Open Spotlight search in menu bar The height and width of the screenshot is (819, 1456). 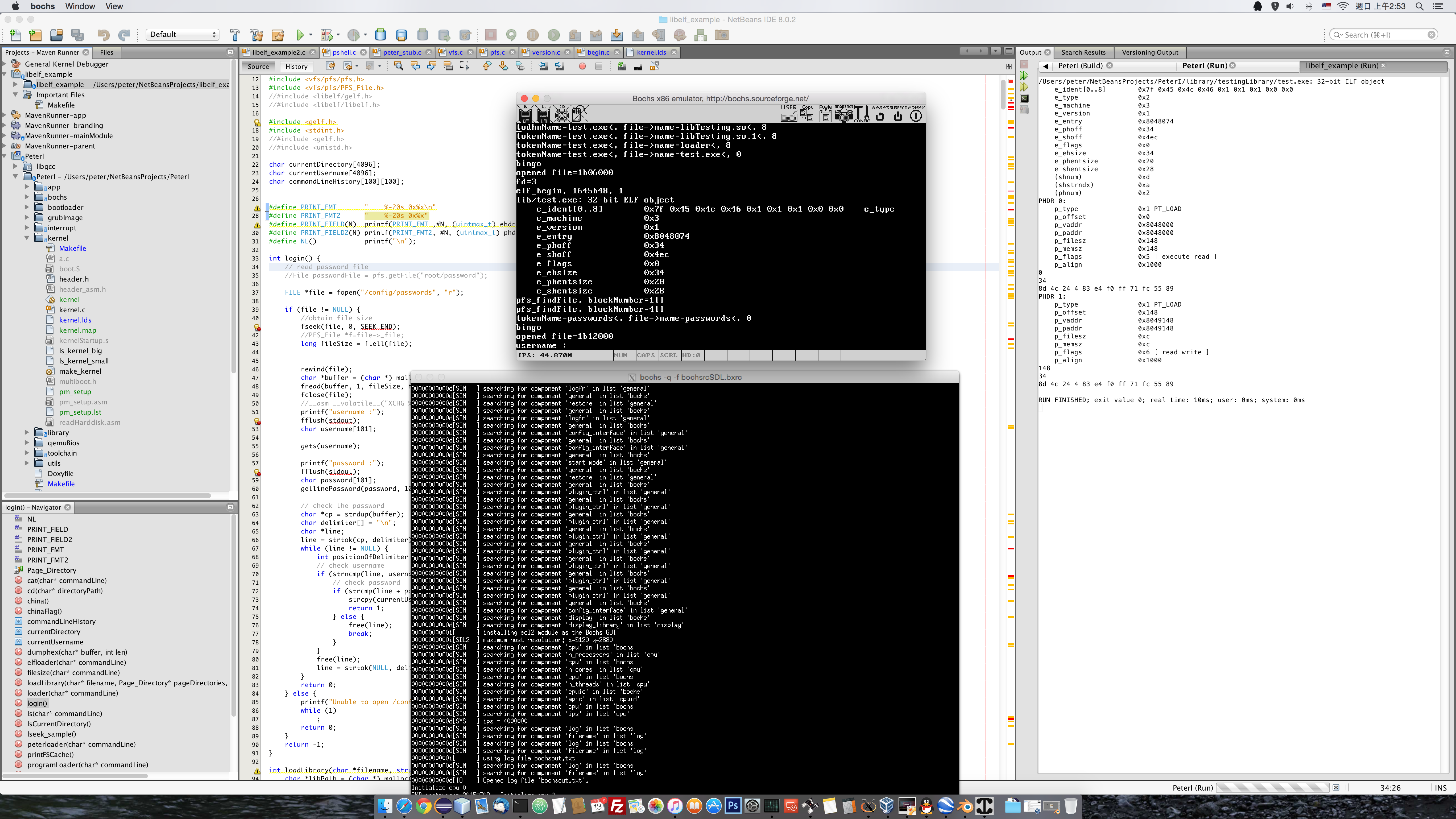coord(1419,6)
